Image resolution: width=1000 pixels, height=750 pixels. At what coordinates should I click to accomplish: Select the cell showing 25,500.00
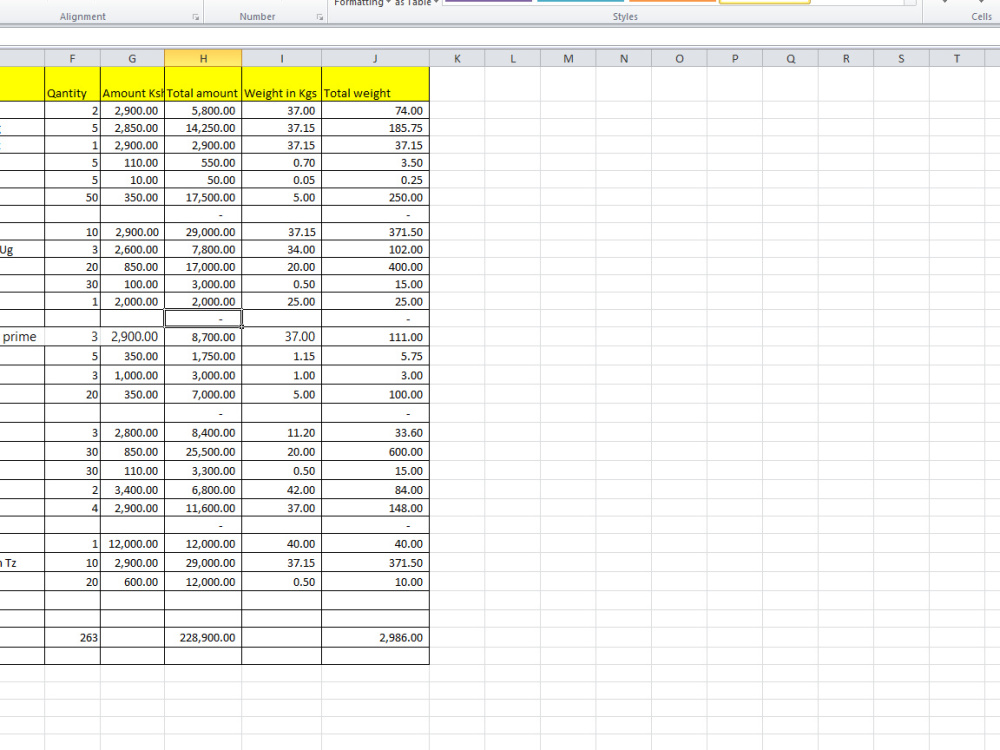(x=203, y=452)
